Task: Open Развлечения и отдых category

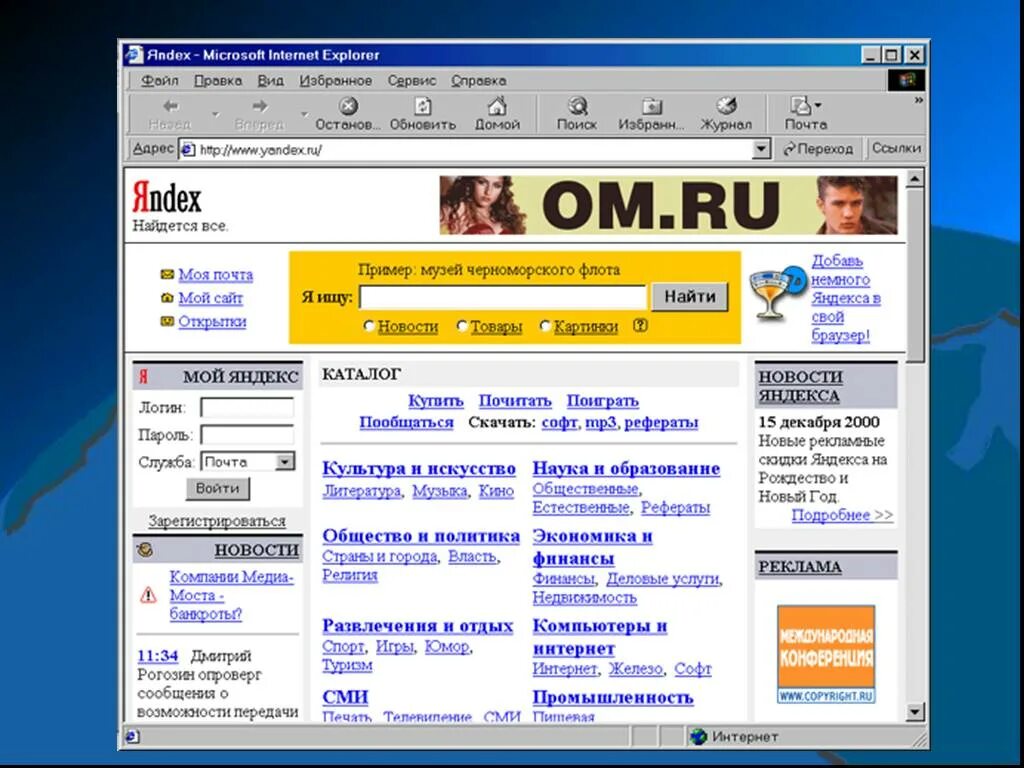Action: (417, 626)
